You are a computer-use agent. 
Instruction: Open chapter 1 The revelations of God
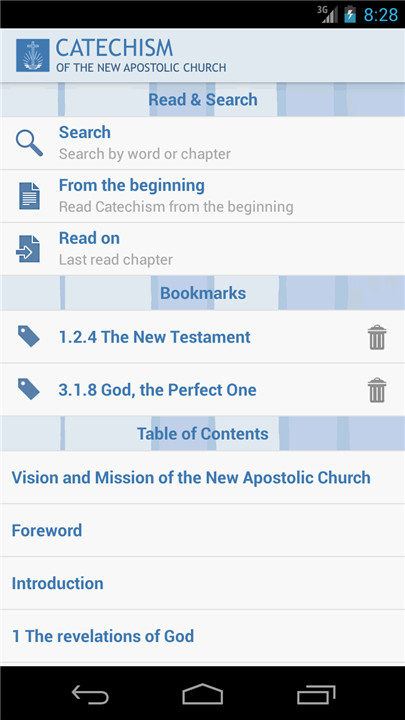[x=202, y=636]
